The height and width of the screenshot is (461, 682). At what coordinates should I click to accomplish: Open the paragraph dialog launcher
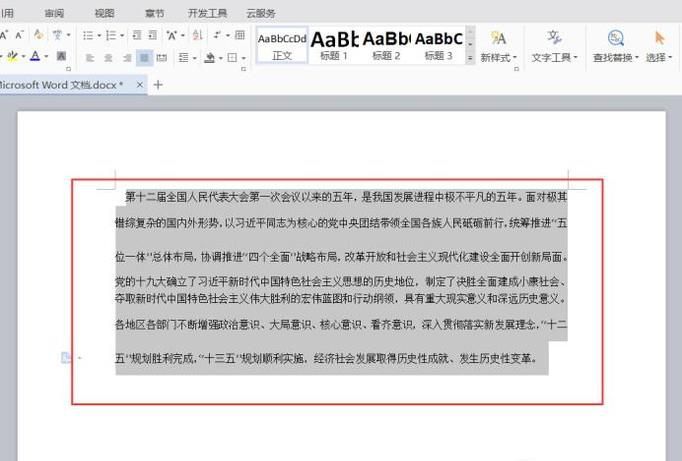tap(244, 69)
